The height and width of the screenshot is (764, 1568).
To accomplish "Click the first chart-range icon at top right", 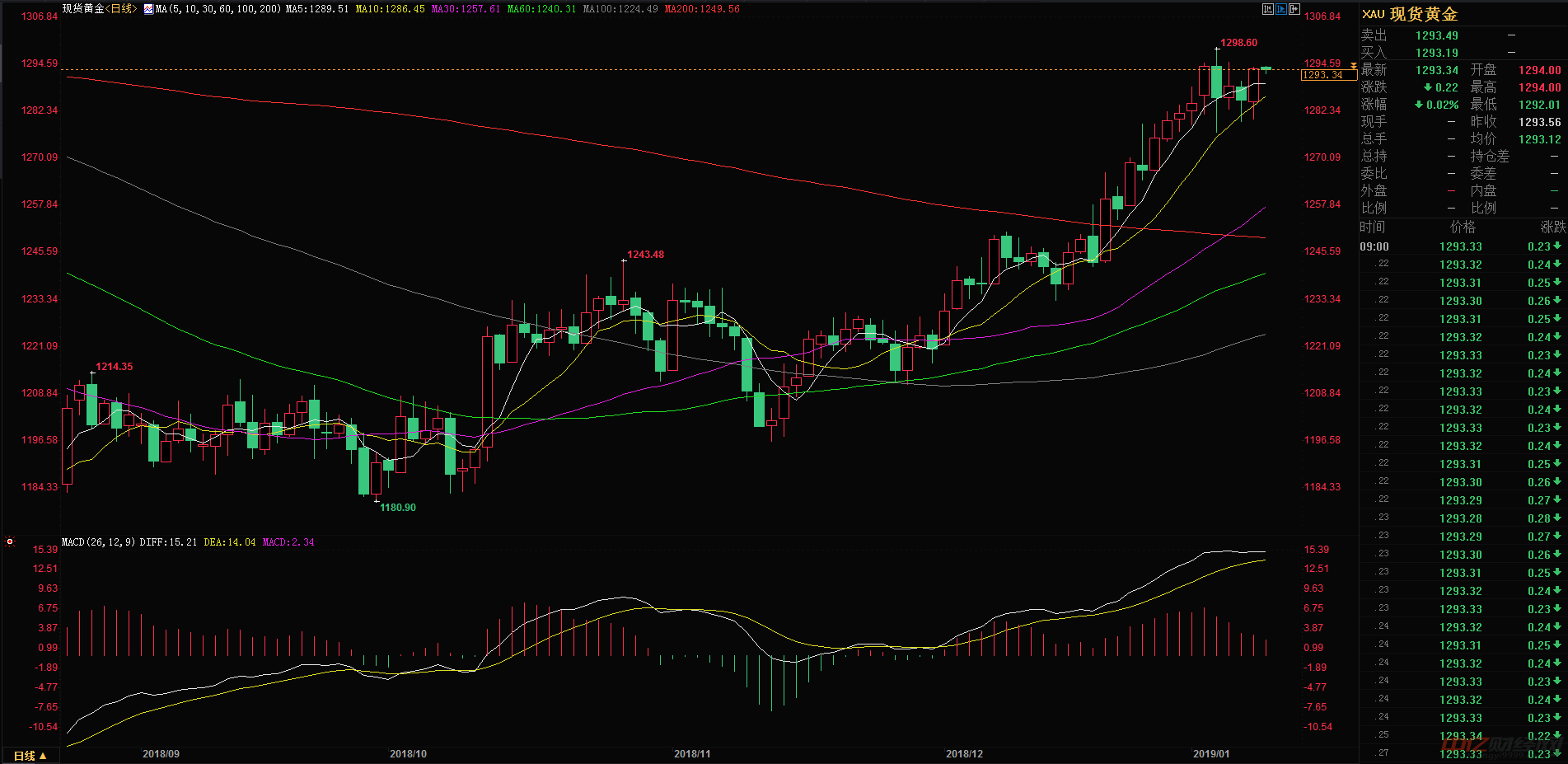I will 1268,9.
